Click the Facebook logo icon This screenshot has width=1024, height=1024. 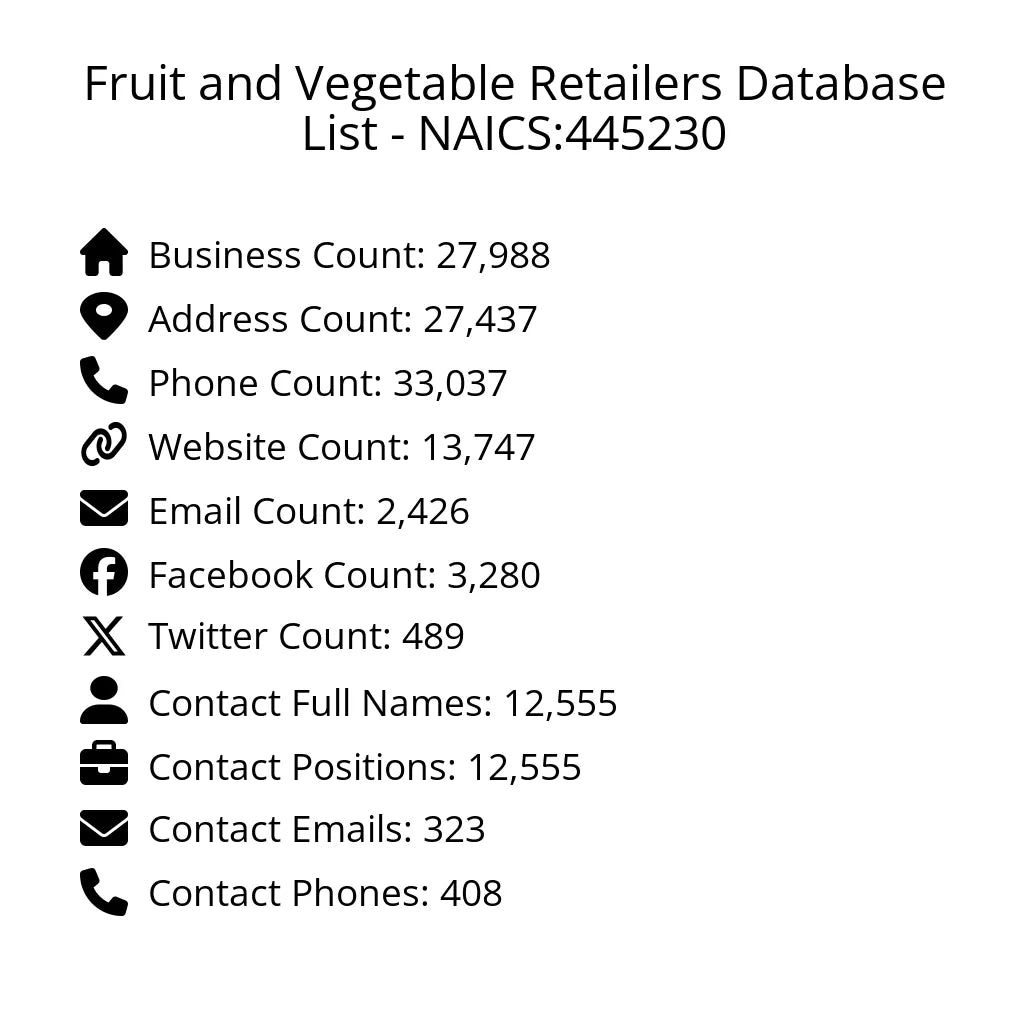(104, 573)
